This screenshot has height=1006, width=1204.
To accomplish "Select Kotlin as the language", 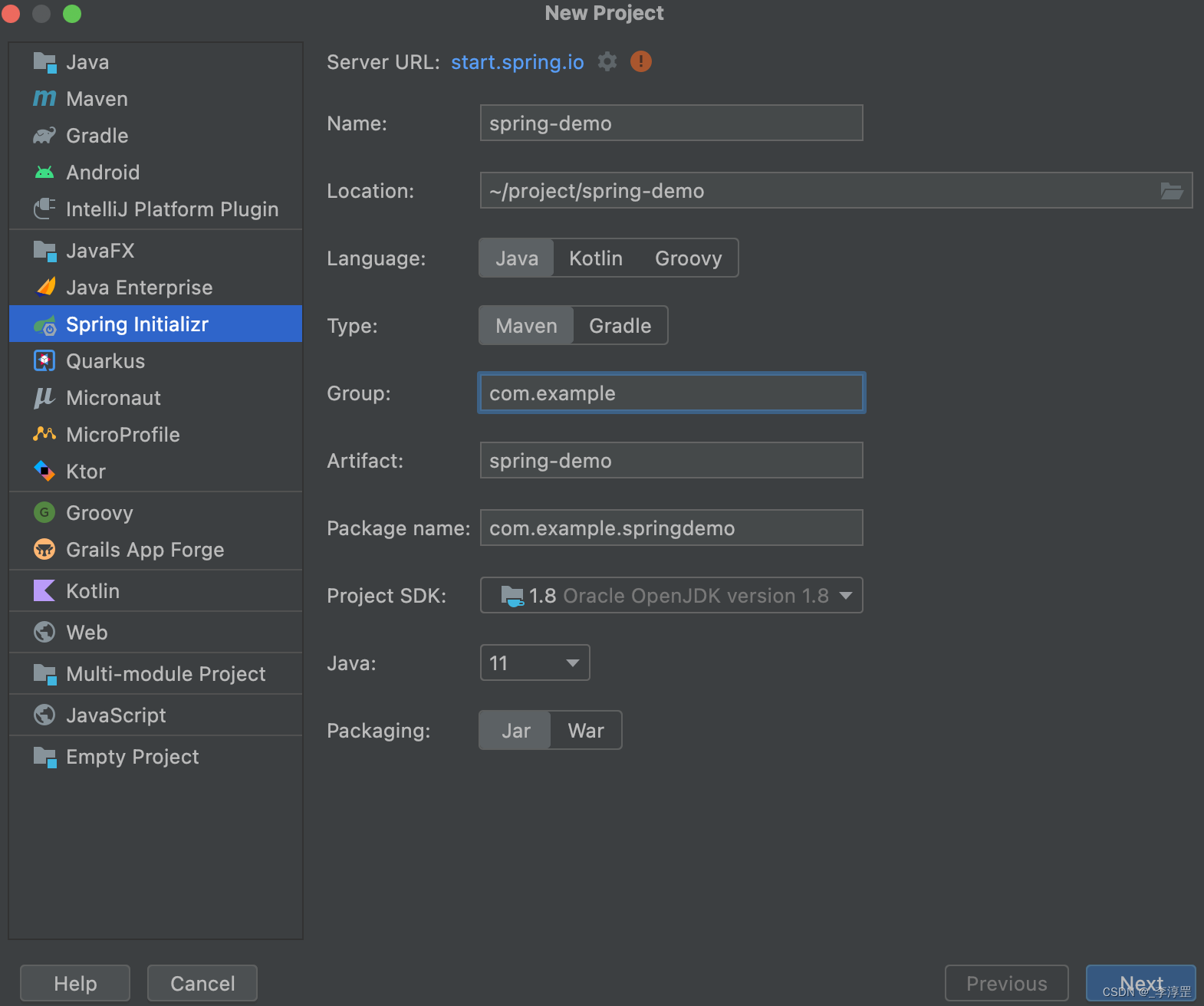I will 596,258.
